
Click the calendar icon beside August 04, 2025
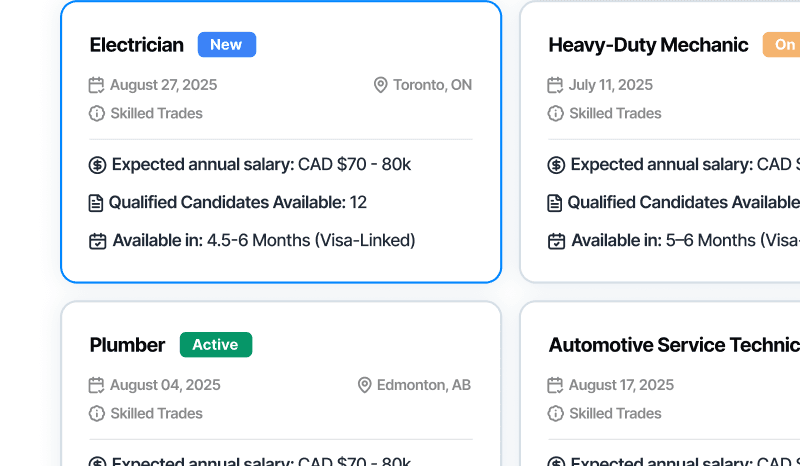pyautogui.click(x=97, y=385)
